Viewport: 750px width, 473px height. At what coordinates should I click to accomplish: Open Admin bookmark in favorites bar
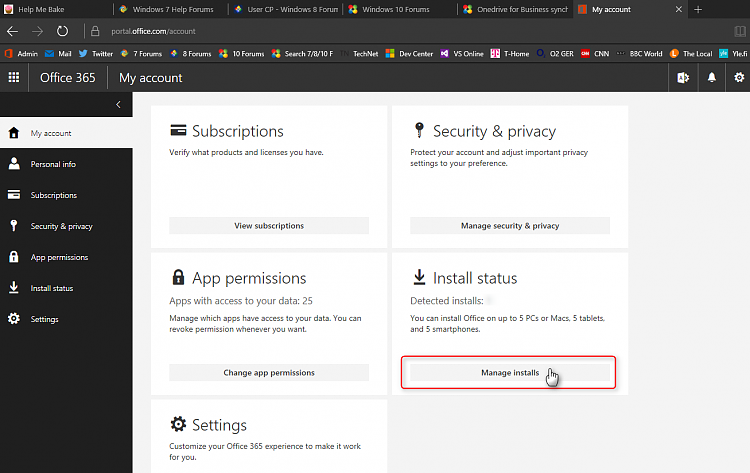tap(22, 54)
